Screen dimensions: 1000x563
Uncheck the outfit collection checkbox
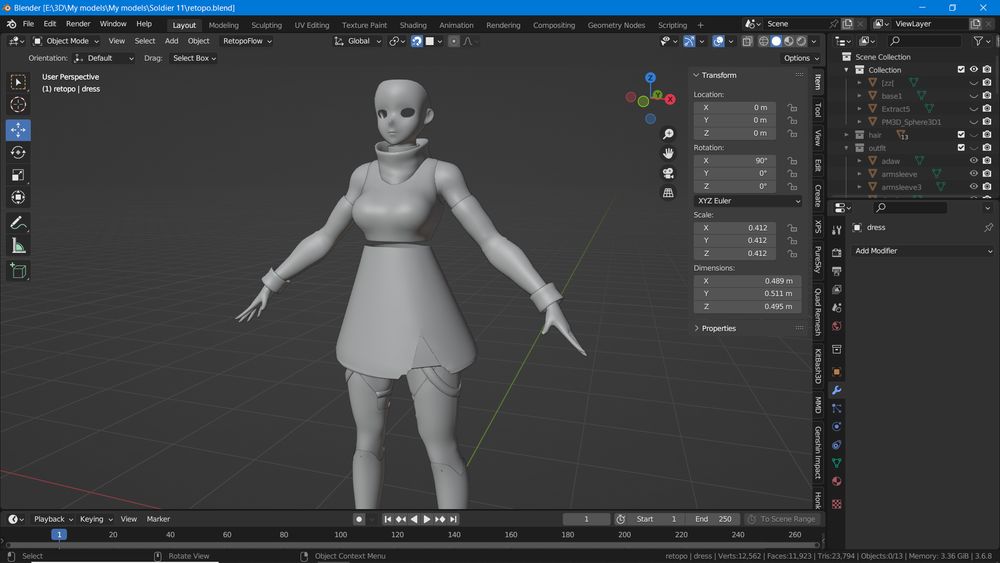[x=961, y=148]
